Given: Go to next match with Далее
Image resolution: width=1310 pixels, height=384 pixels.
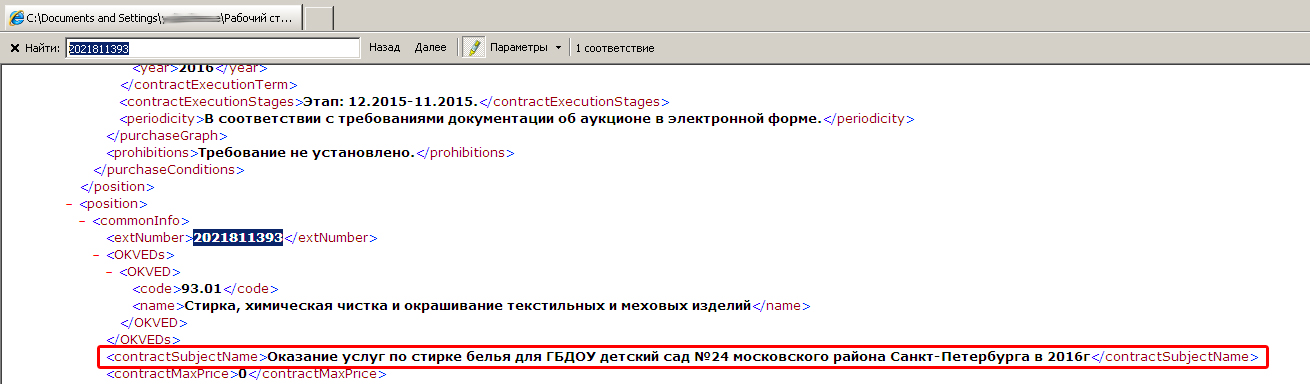Looking at the screenshot, I should click(x=431, y=48).
